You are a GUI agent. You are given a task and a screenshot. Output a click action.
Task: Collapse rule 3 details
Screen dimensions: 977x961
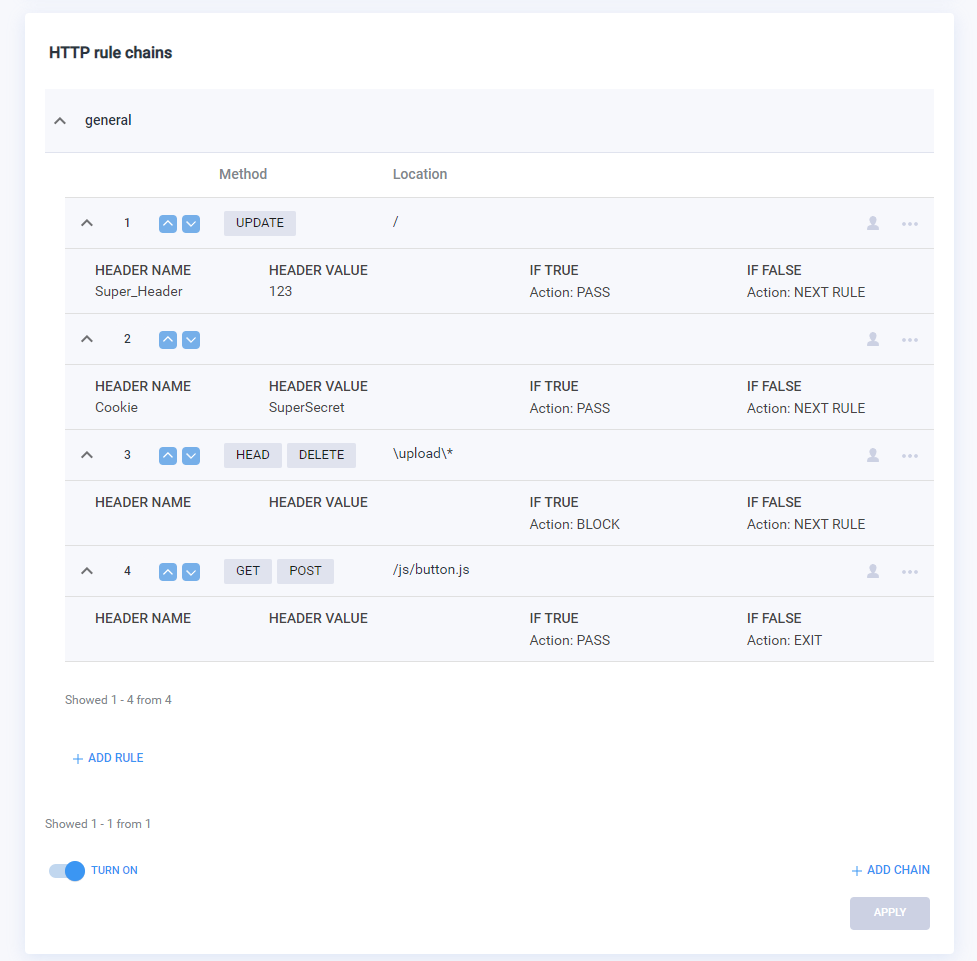coord(87,455)
